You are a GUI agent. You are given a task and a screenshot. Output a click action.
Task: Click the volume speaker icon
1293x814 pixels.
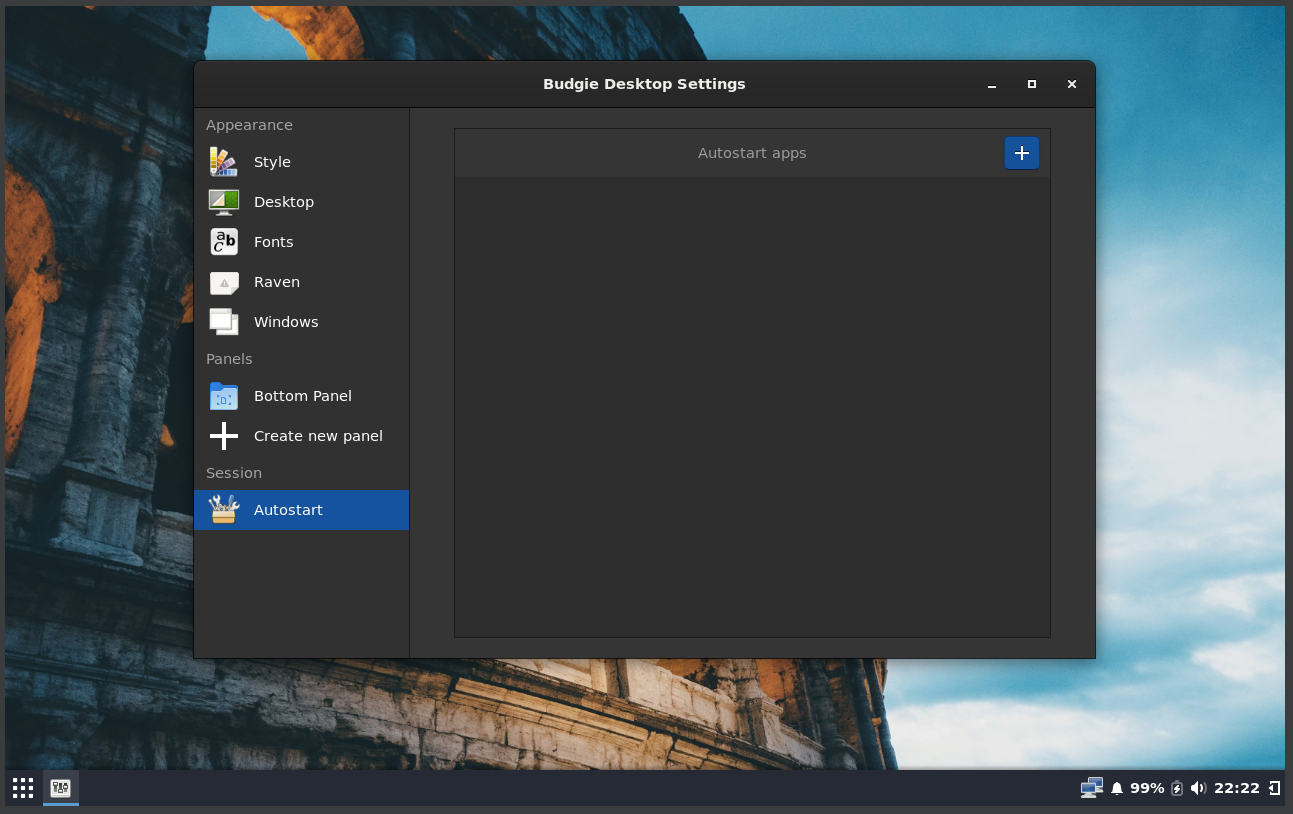(x=1199, y=787)
